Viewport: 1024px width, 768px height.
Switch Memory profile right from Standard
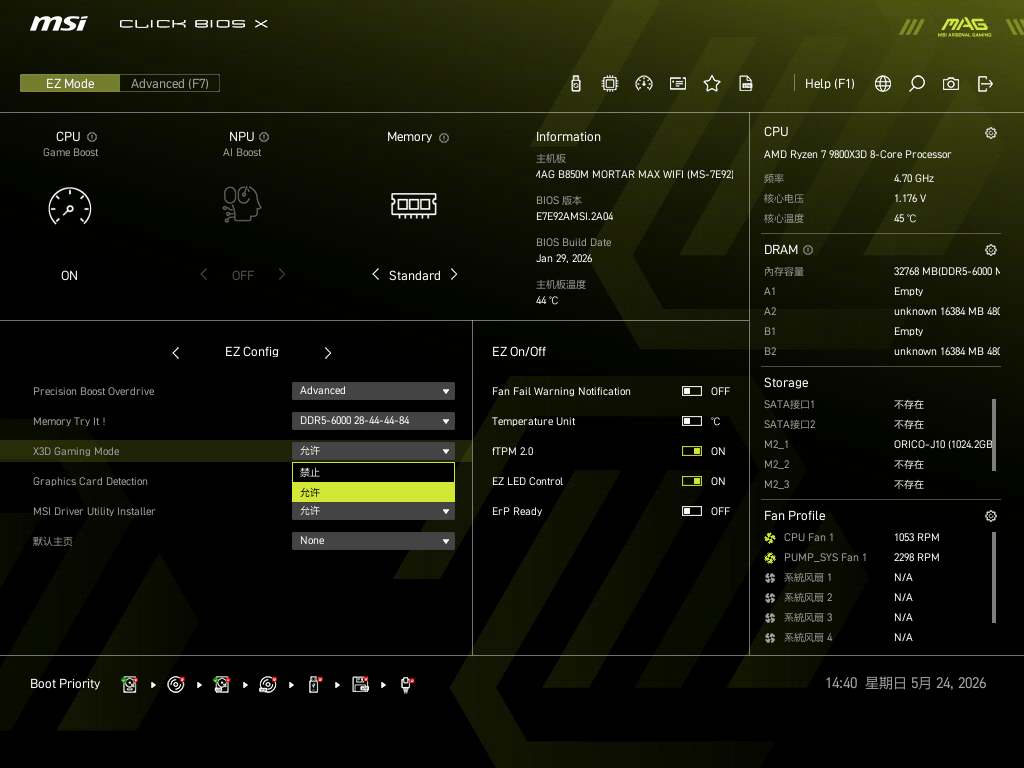pyautogui.click(x=454, y=274)
